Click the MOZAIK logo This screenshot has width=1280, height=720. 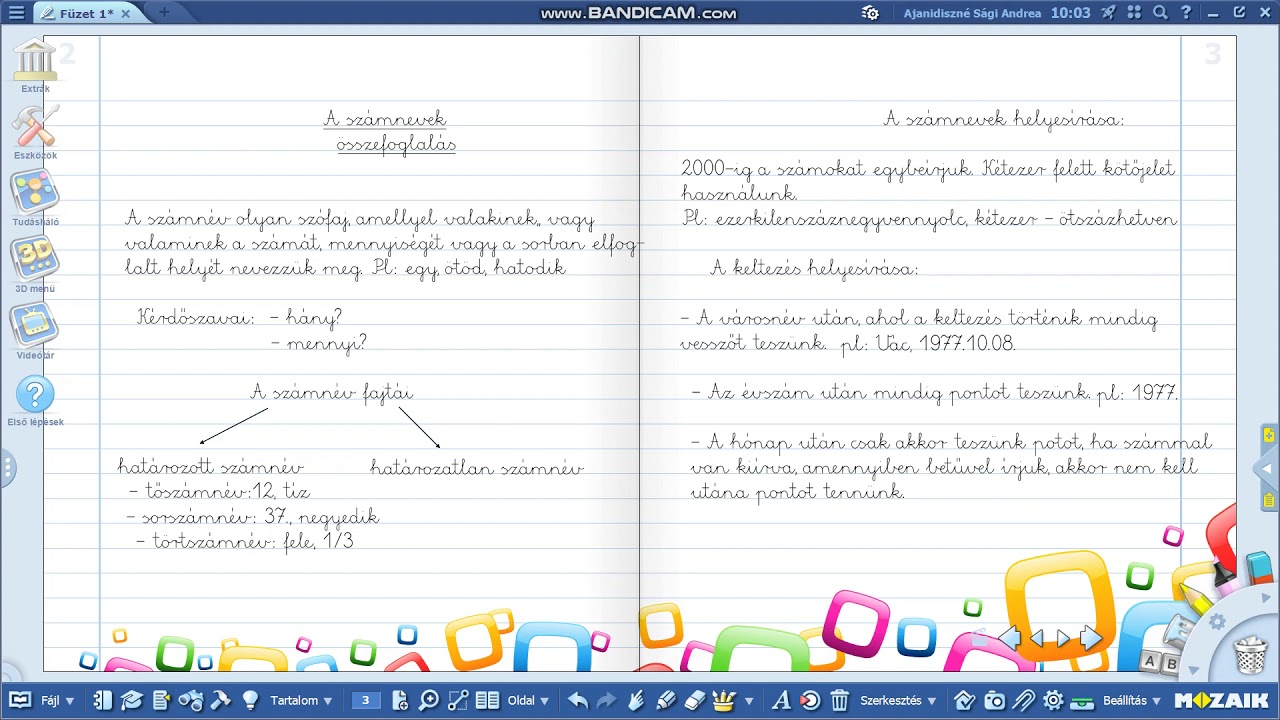(1222, 700)
